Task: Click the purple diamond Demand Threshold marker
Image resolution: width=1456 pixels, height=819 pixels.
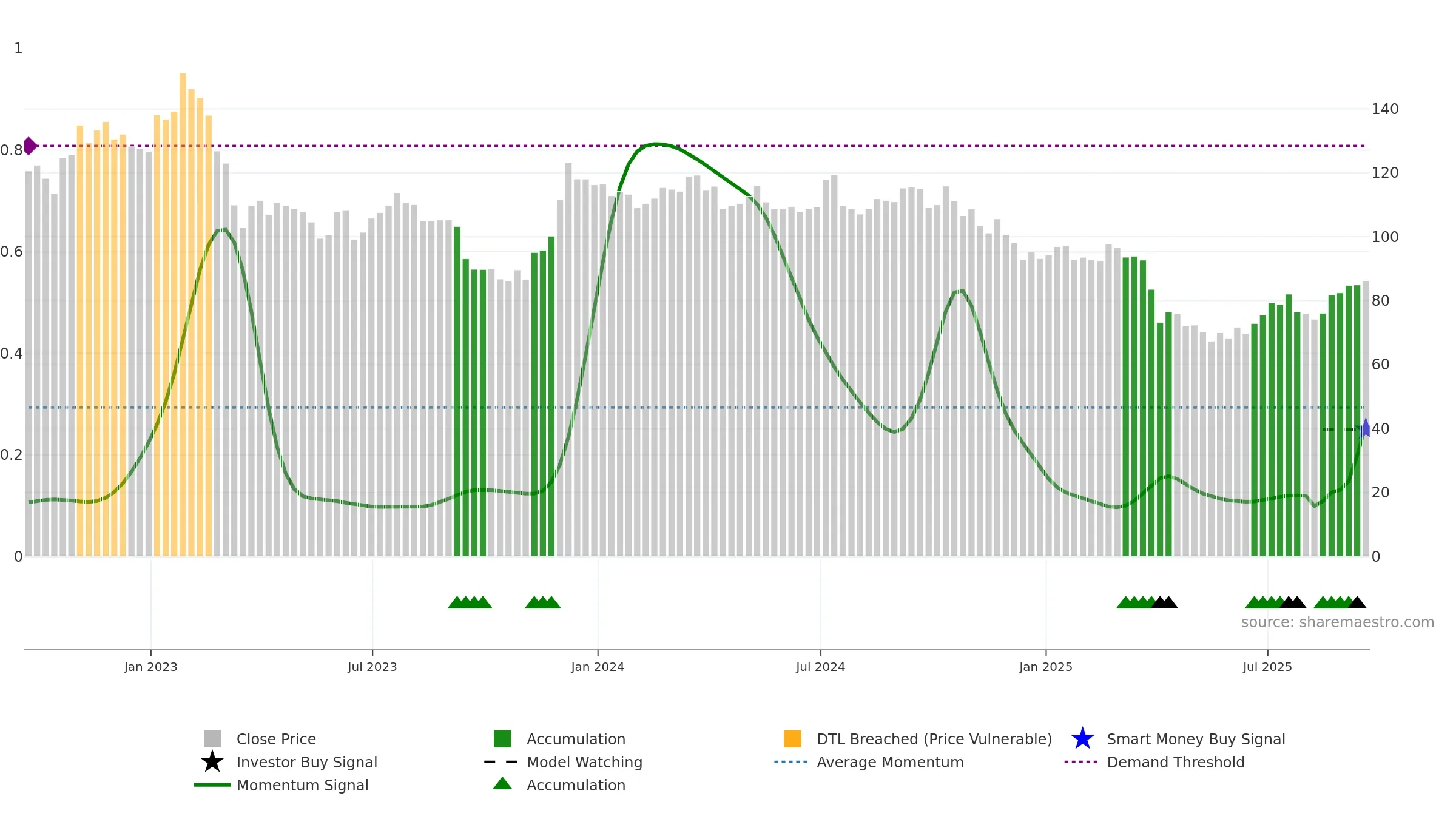Action: point(30,146)
